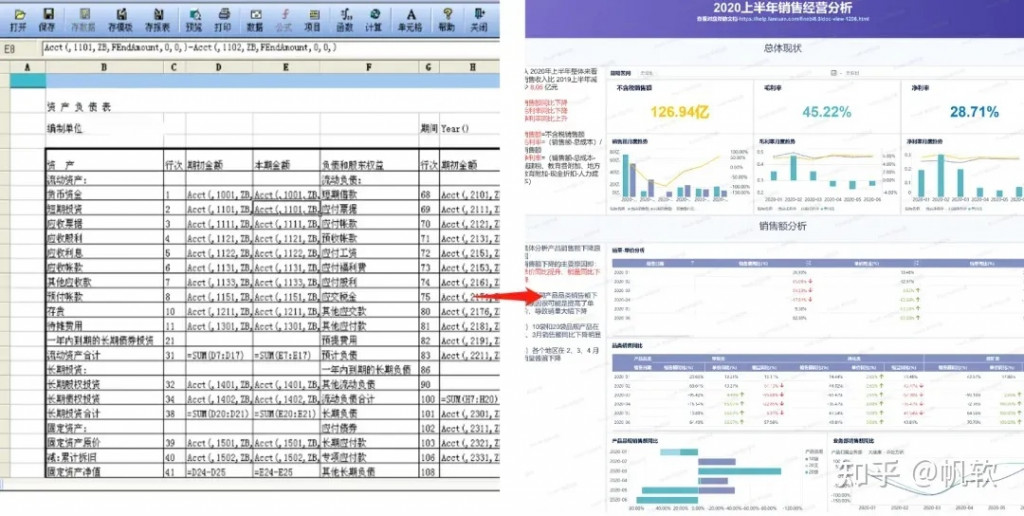Screen dimensions: 1024x516
Task: Click the 数据 (Data) toolbar icon
Action: point(255,20)
